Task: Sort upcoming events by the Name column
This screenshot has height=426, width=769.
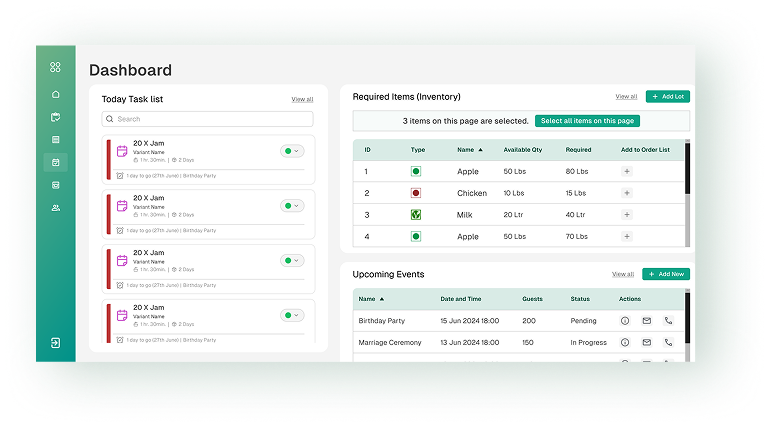Action: 371,299
